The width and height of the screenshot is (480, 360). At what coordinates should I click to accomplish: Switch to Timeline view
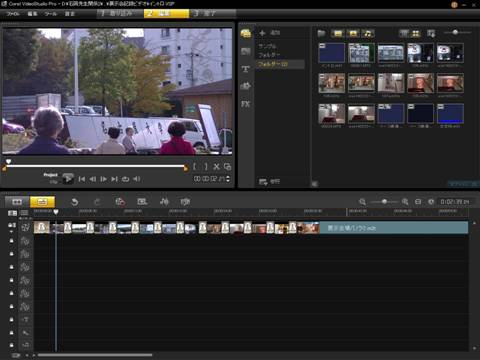pos(42,202)
